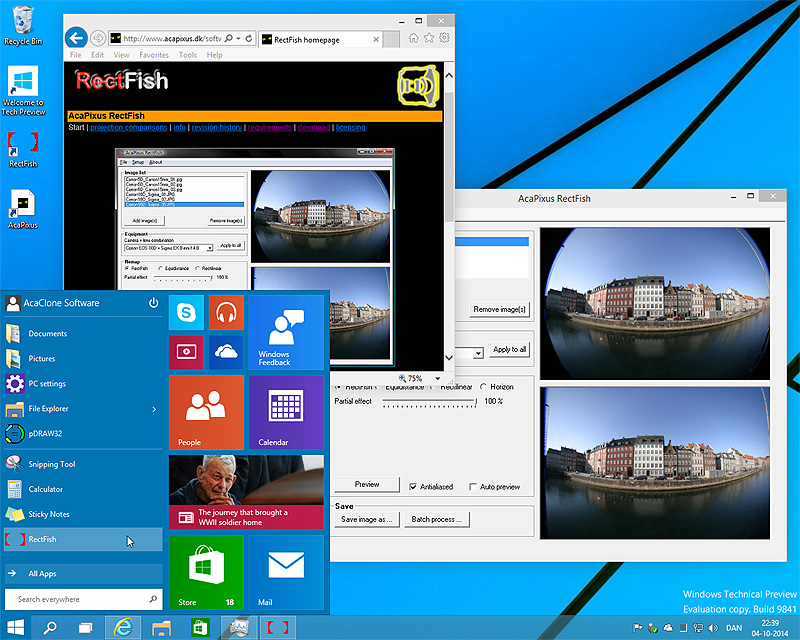This screenshot has height=640, width=800.
Task: Open taskbar Search magnifier
Action: [x=50, y=628]
